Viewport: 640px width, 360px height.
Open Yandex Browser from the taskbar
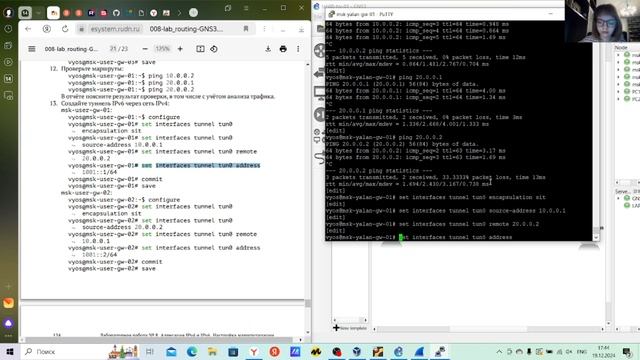click(x=253, y=351)
